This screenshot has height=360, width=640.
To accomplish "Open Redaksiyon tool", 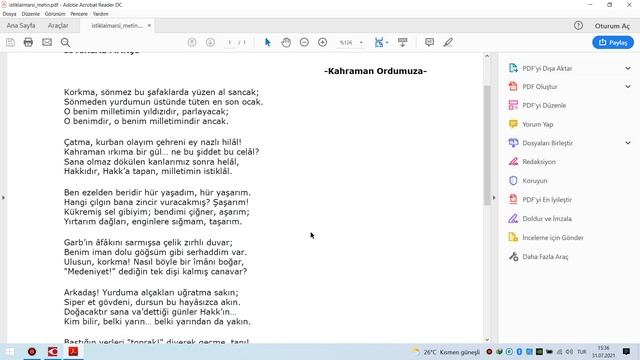I will click(539, 162).
